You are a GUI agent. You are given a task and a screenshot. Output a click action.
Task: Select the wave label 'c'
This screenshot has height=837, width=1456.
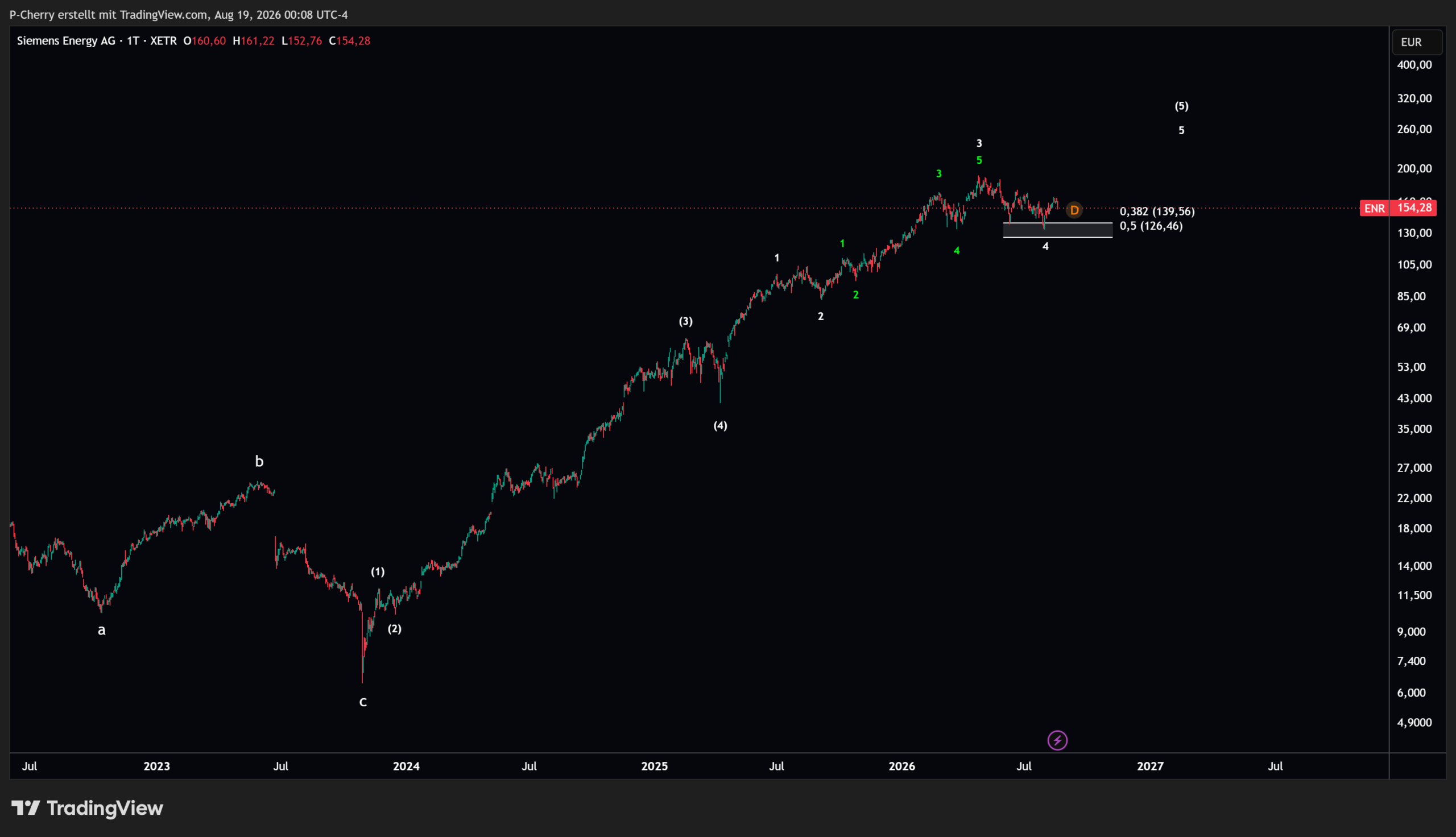point(363,702)
